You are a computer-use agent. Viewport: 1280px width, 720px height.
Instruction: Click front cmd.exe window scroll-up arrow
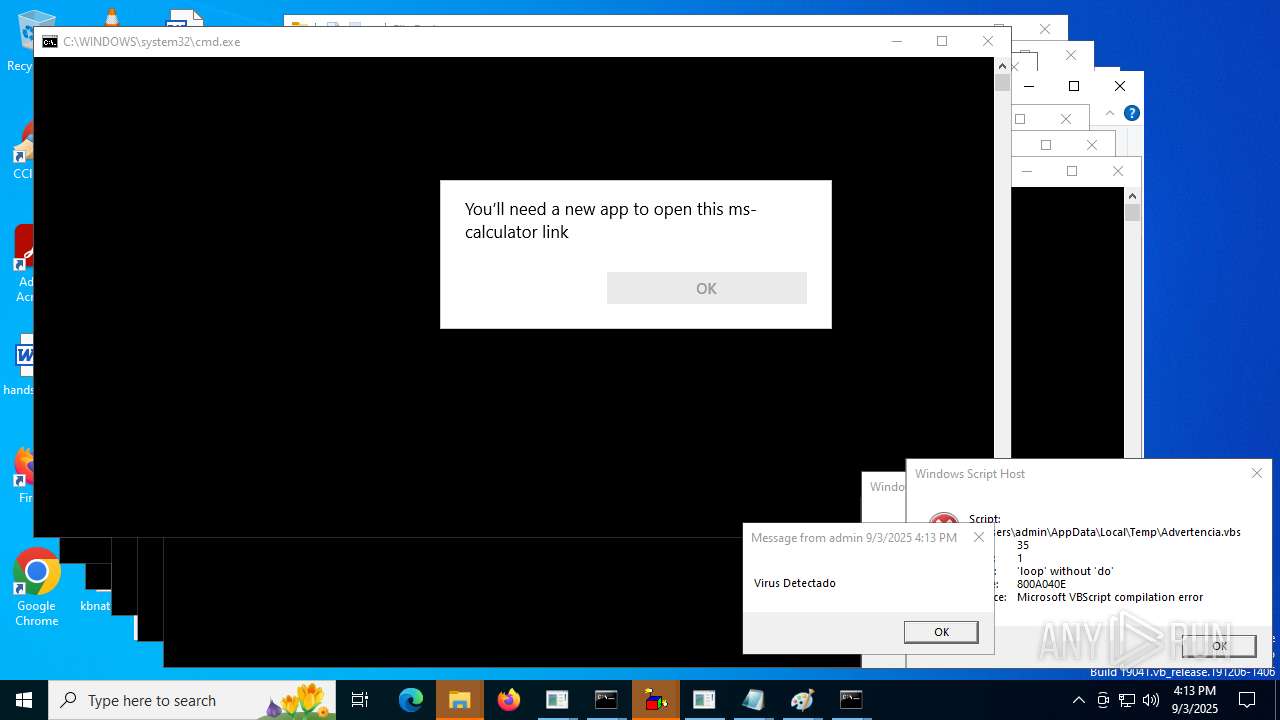(x=1002, y=66)
